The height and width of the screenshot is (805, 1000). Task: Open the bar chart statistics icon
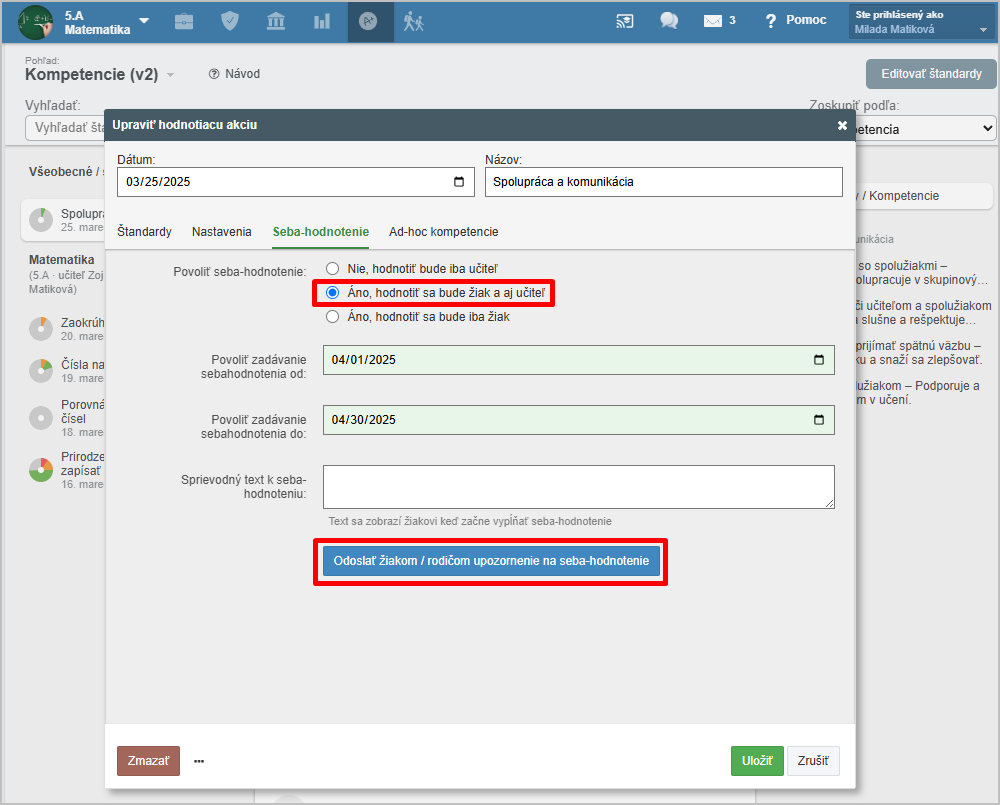(322, 21)
